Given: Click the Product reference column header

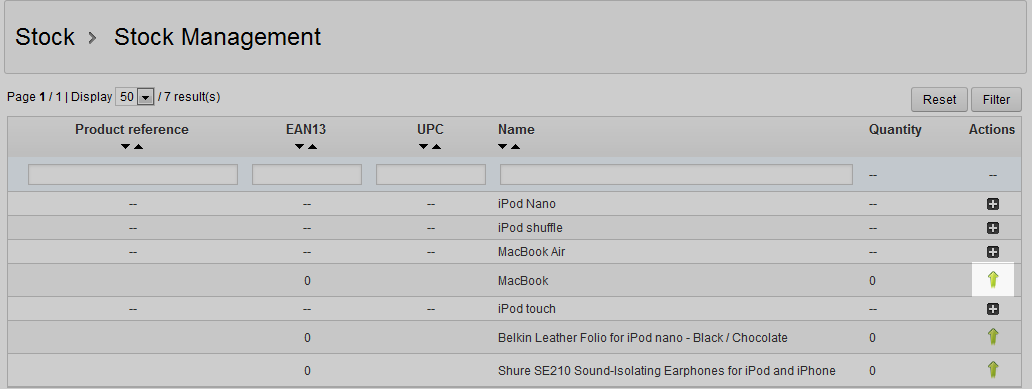Looking at the screenshot, I should [132, 130].
